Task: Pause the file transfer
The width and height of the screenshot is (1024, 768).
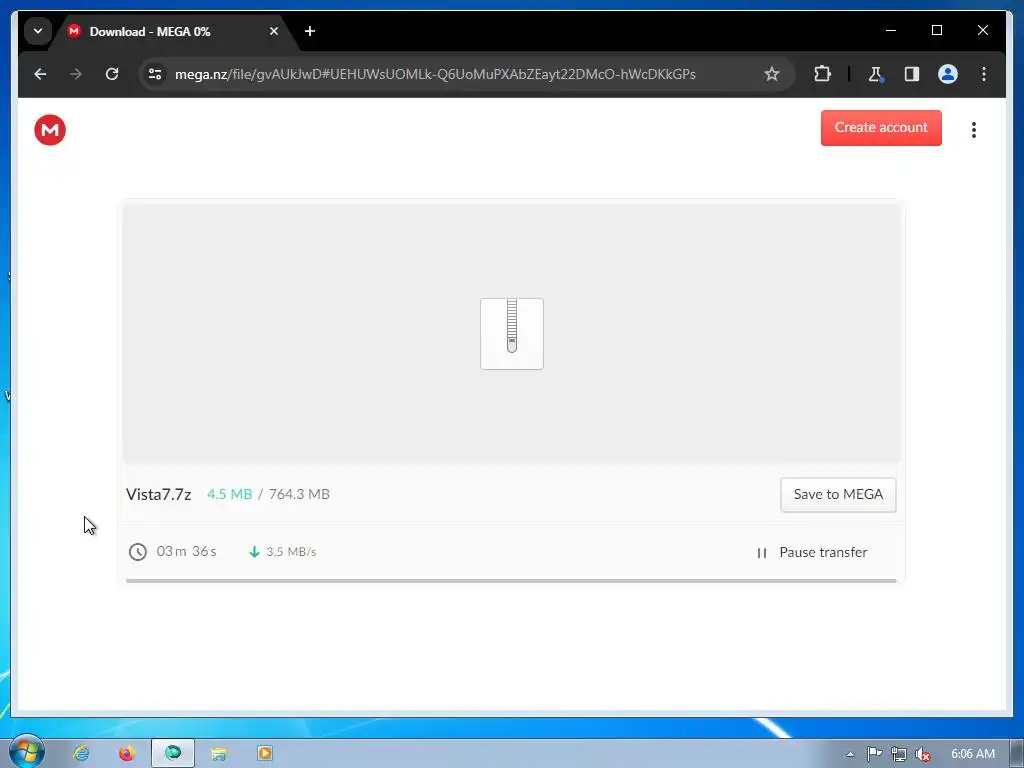Action: pyautogui.click(x=812, y=552)
